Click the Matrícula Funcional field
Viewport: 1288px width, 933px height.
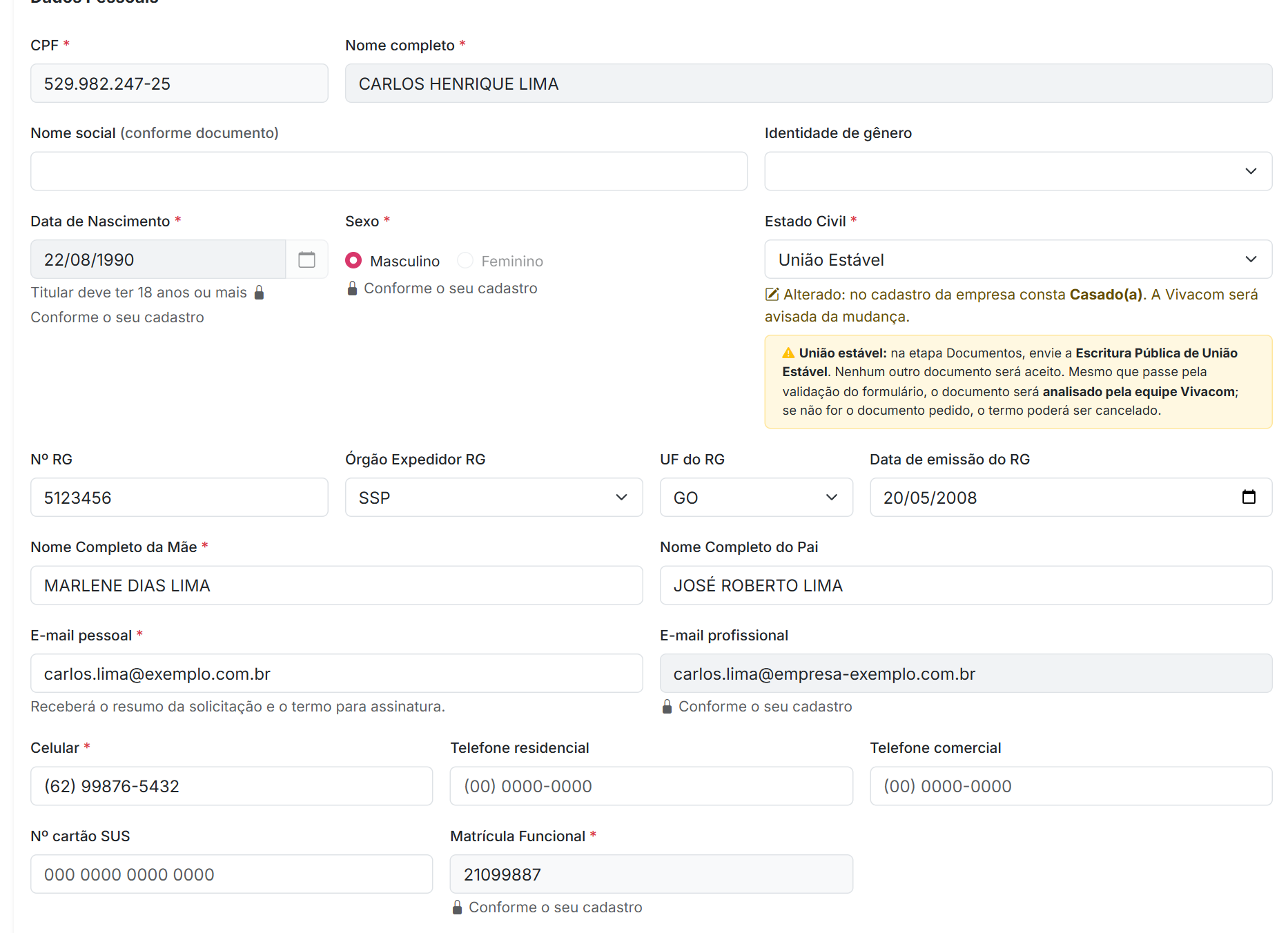651,874
